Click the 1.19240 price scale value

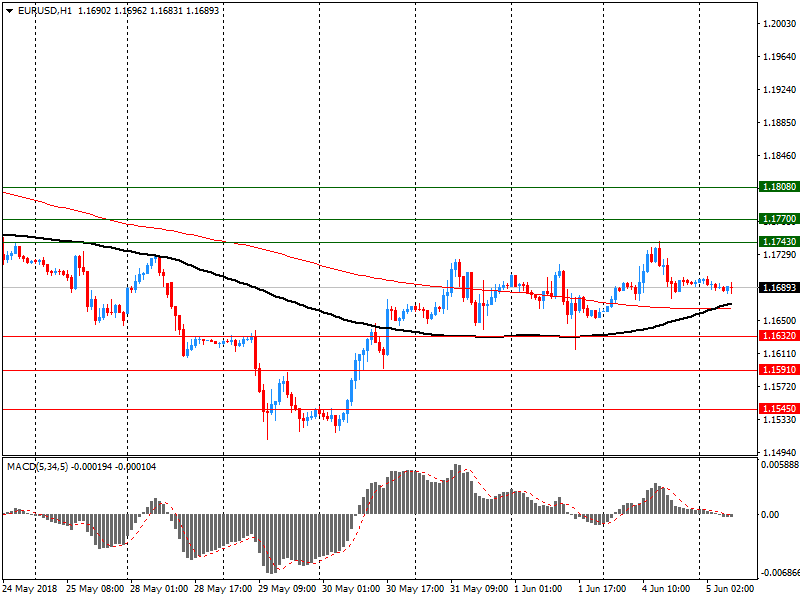point(780,90)
